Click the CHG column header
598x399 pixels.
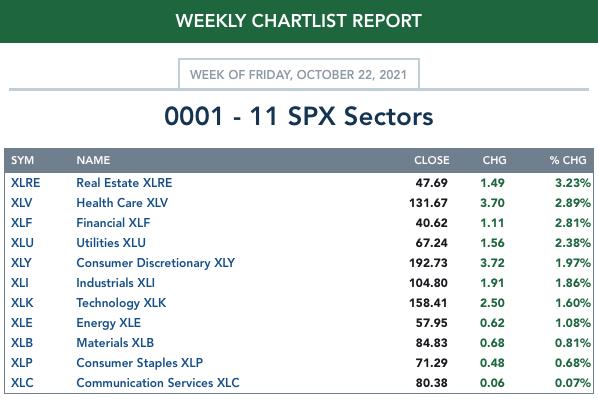click(494, 160)
